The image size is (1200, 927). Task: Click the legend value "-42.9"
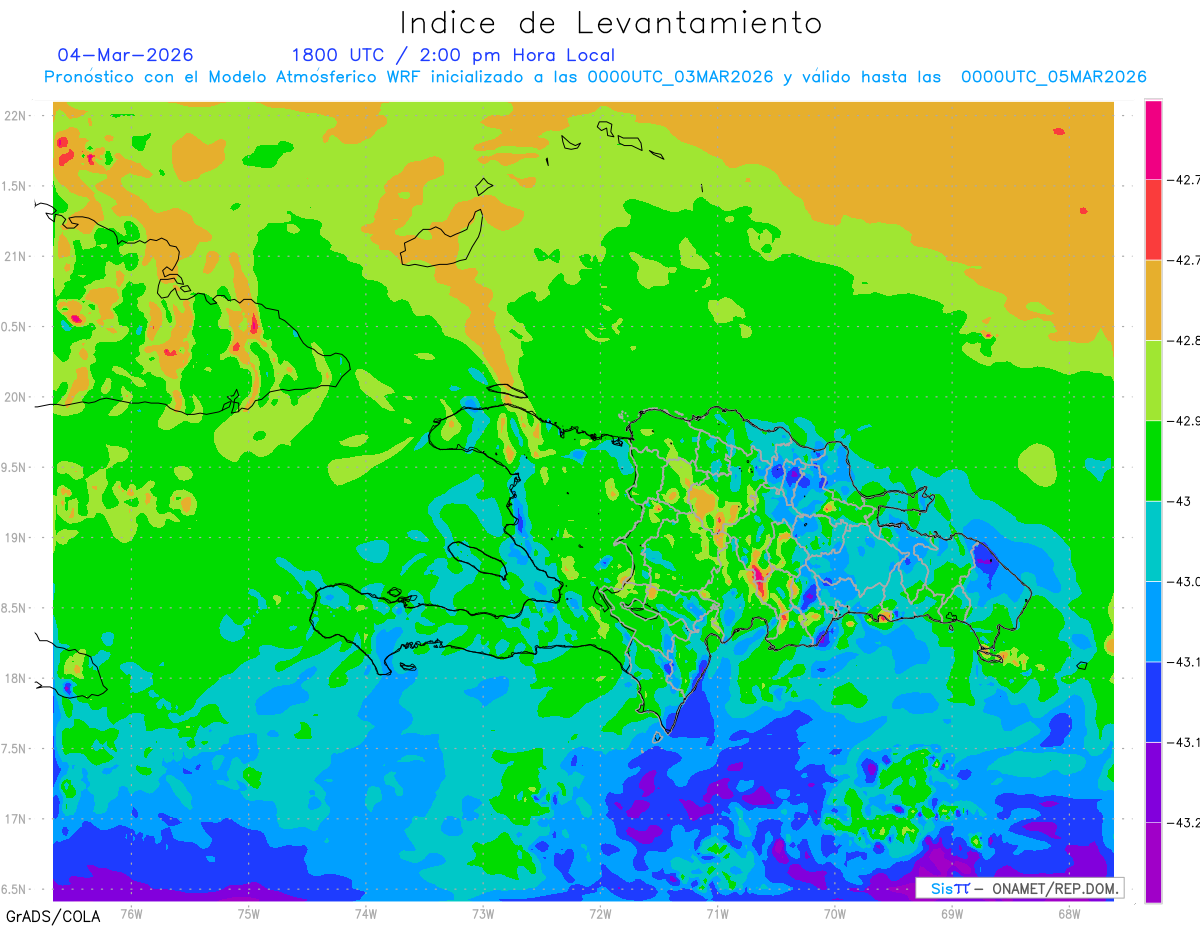point(1185,421)
